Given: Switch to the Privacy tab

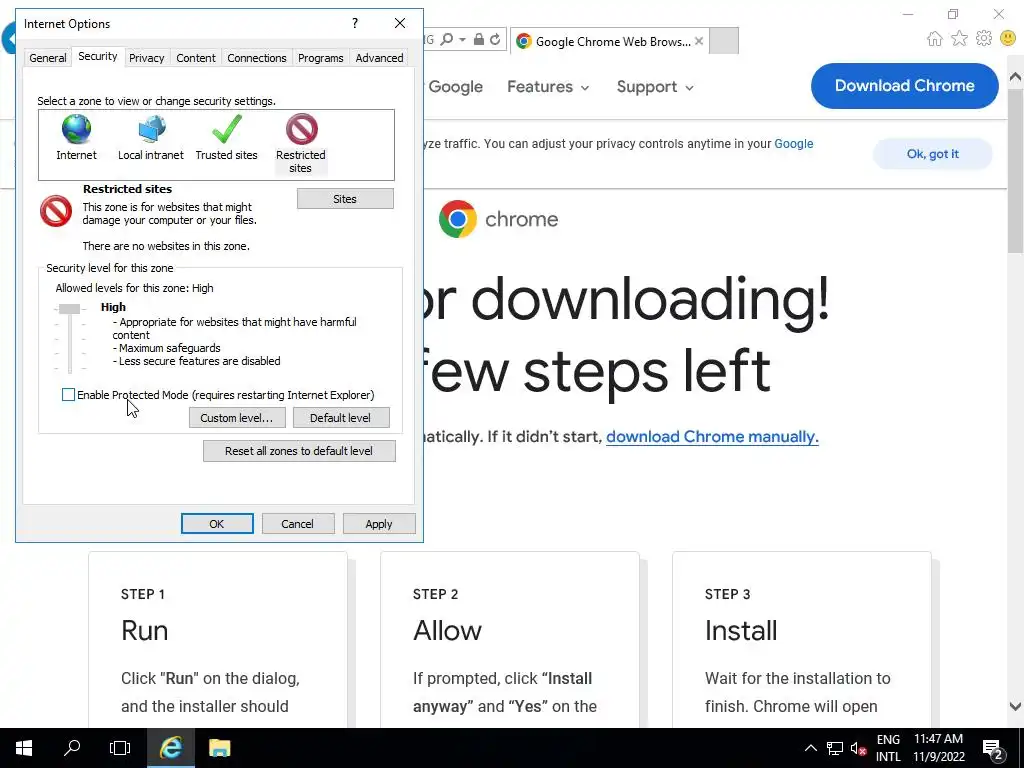Looking at the screenshot, I should pyautogui.click(x=146, y=57).
